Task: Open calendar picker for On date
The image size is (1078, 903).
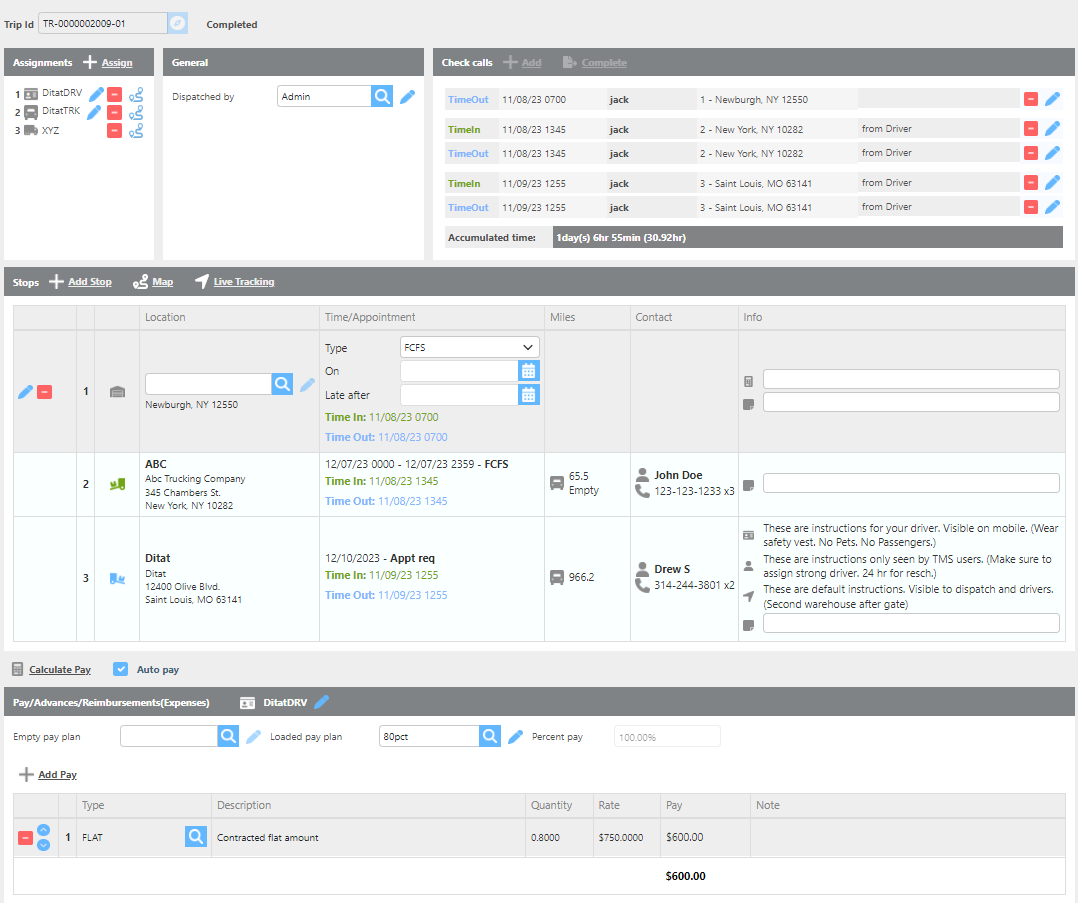Action: tap(529, 371)
